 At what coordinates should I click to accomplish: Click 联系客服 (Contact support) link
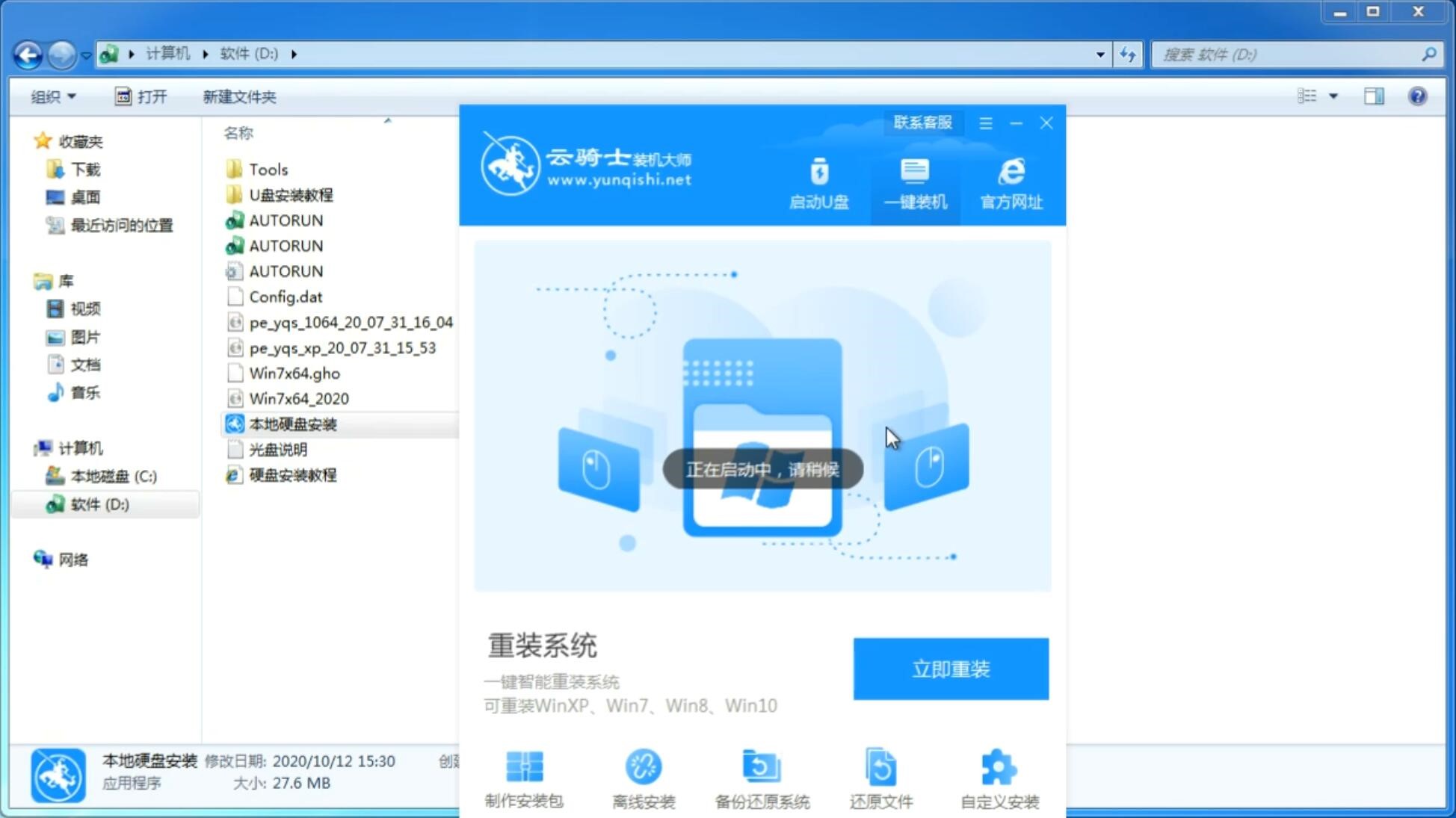coord(920,122)
